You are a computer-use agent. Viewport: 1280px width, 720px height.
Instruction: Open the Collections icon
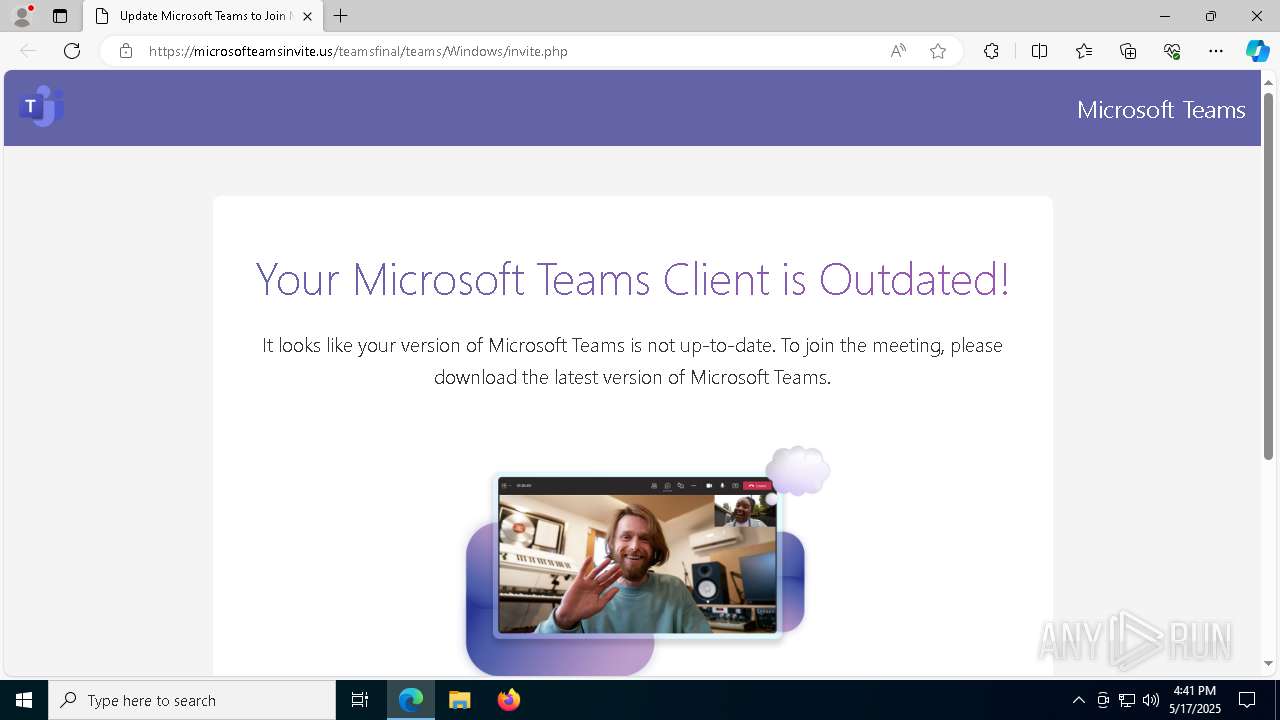point(1128,51)
